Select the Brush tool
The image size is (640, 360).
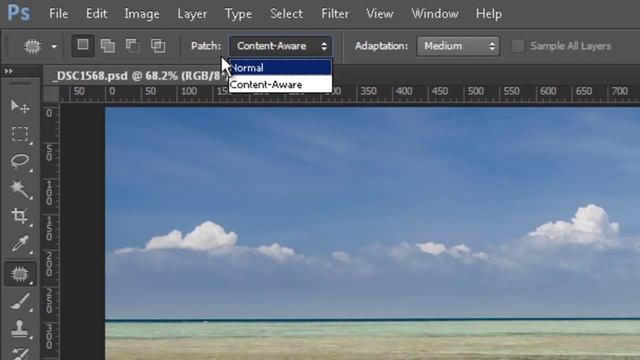pyautogui.click(x=20, y=302)
